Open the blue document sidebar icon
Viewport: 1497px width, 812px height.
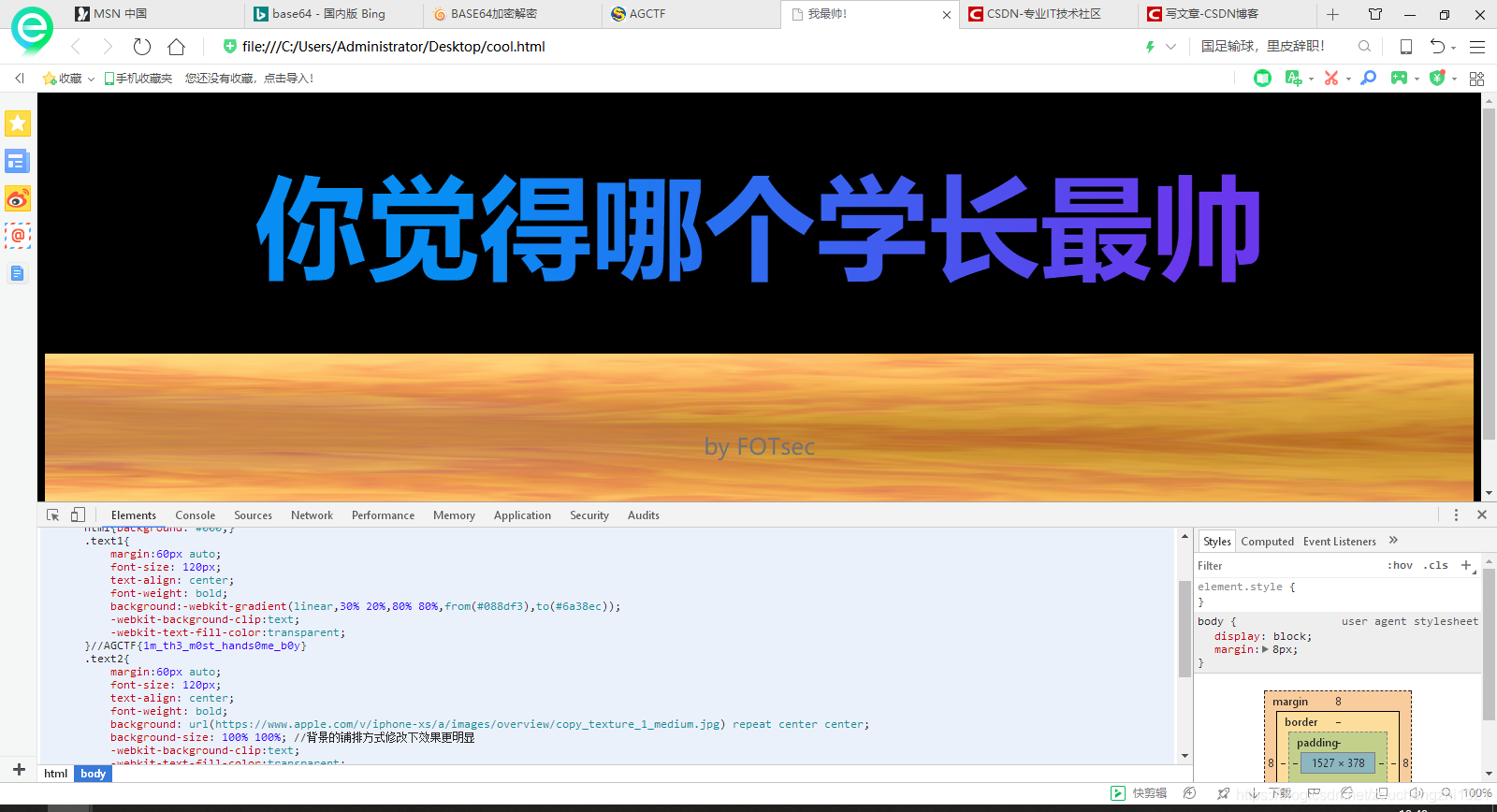(18, 273)
